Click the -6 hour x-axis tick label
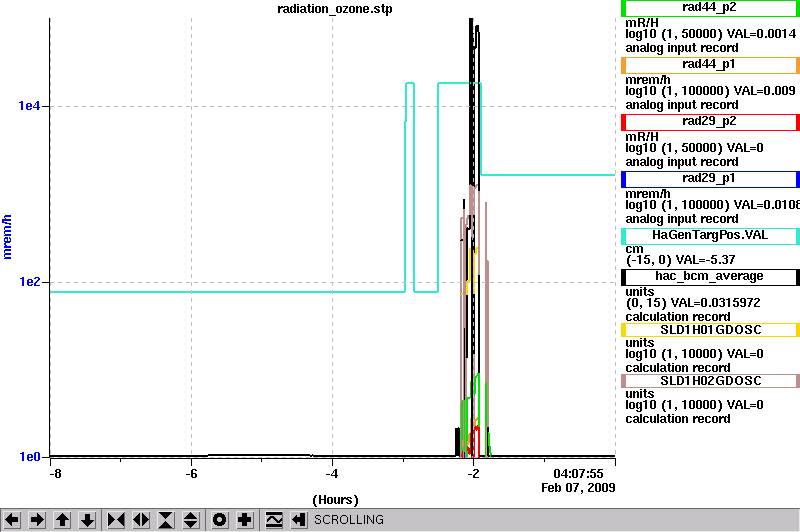The height and width of the screenshot is (532, 800). [x=191, y=474]
